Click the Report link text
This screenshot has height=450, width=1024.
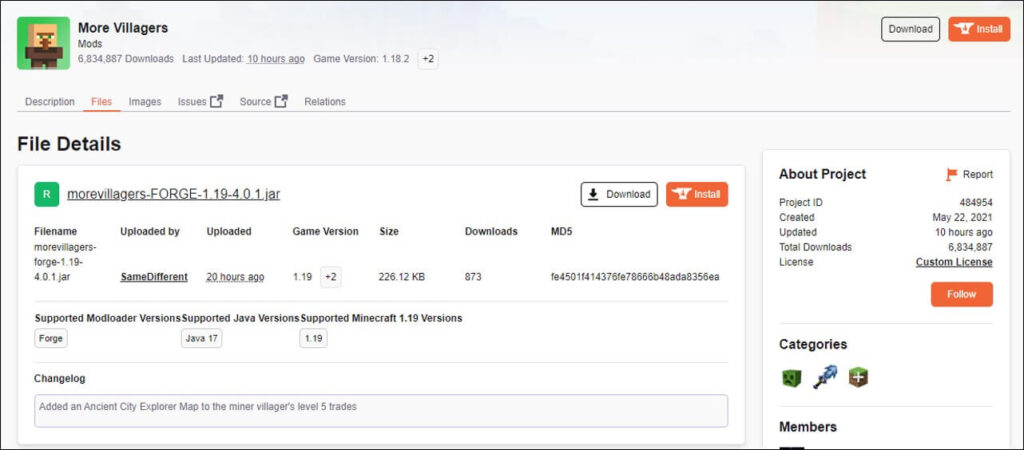pyautogui.click(x=978, y=174)
